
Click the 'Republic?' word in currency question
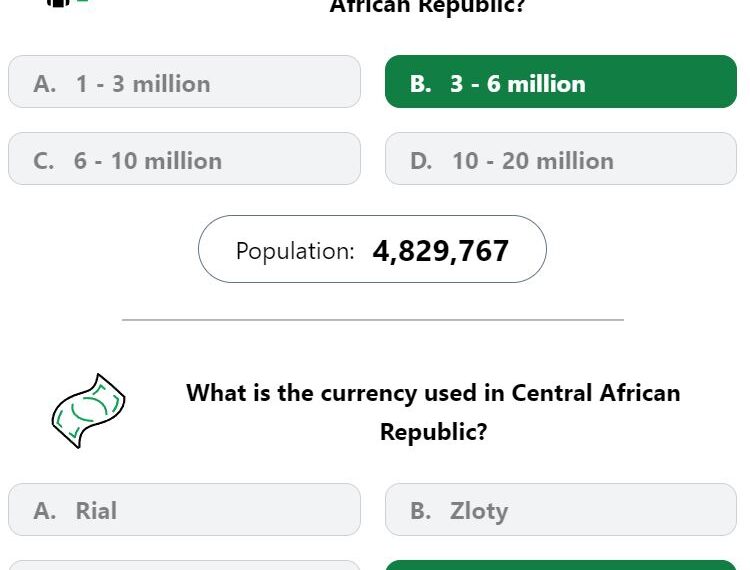click(433, 432)
